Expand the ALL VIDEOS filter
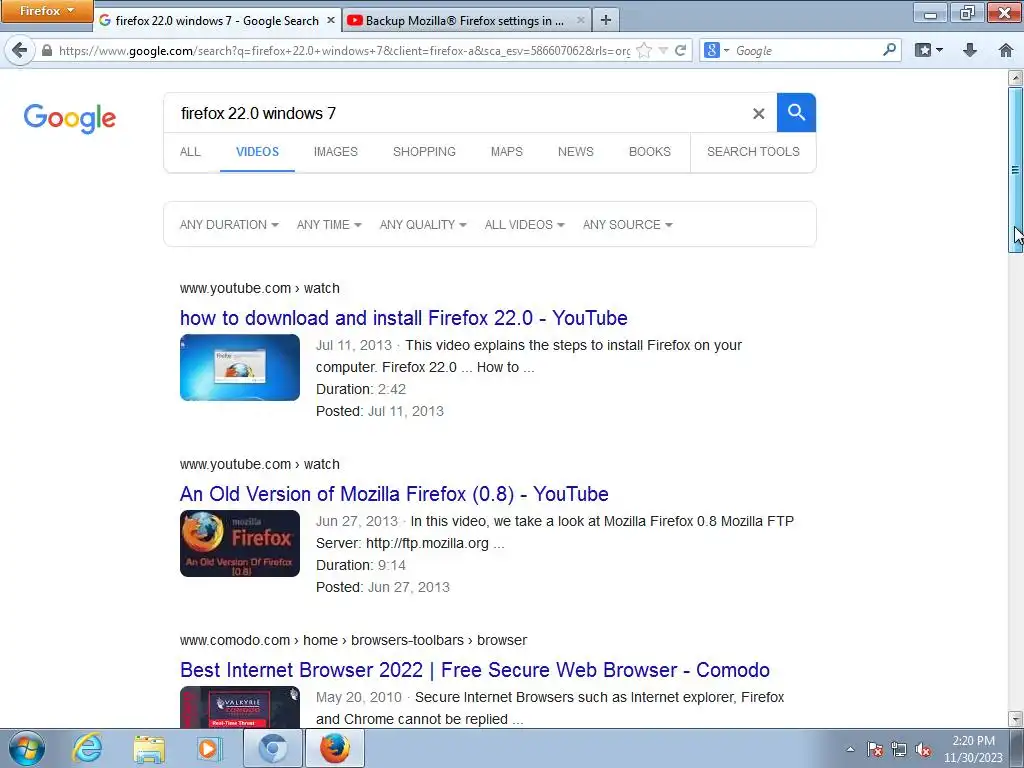 [524, 225]
